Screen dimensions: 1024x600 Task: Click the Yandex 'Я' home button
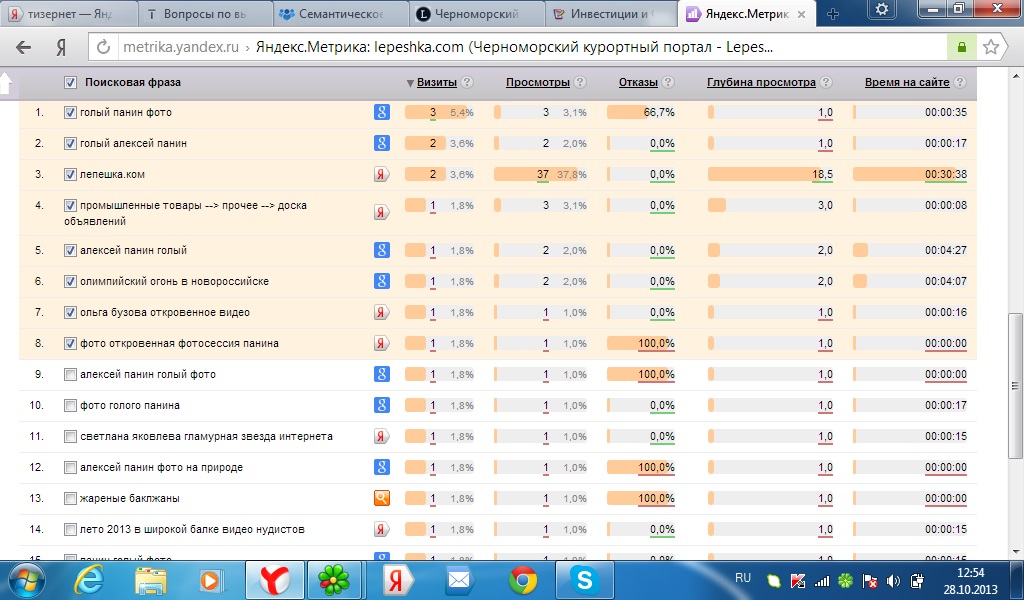(61, 48)
